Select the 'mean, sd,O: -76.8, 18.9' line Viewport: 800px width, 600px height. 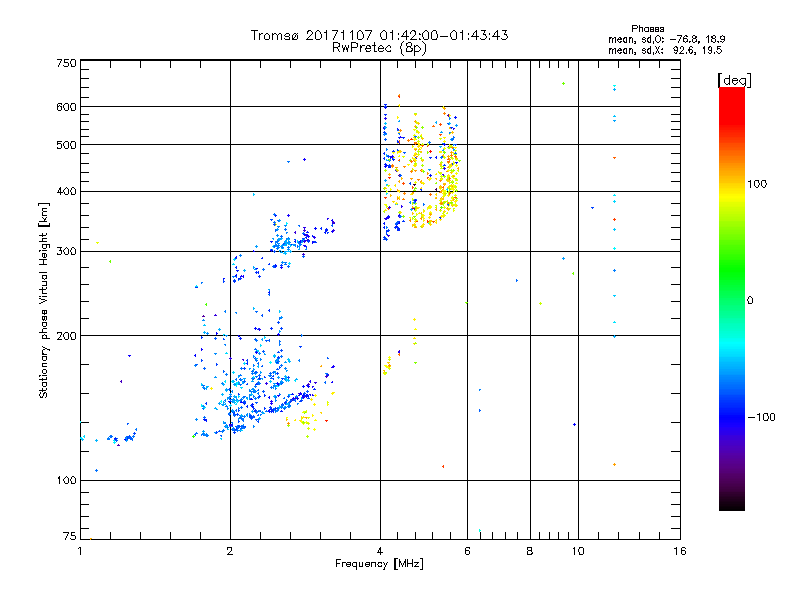(x=666, y=39)
